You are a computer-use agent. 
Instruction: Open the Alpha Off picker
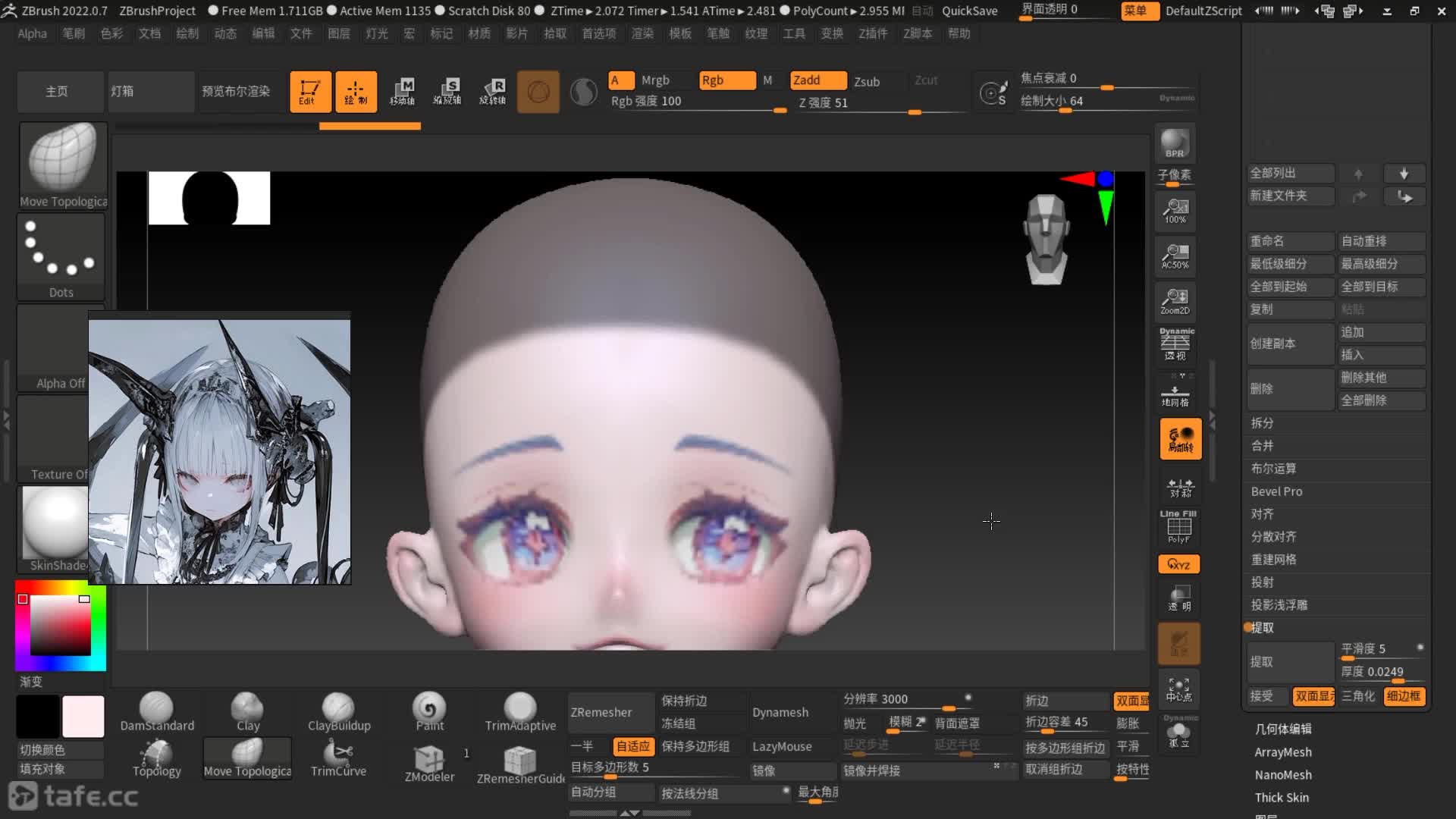[53, 347]
